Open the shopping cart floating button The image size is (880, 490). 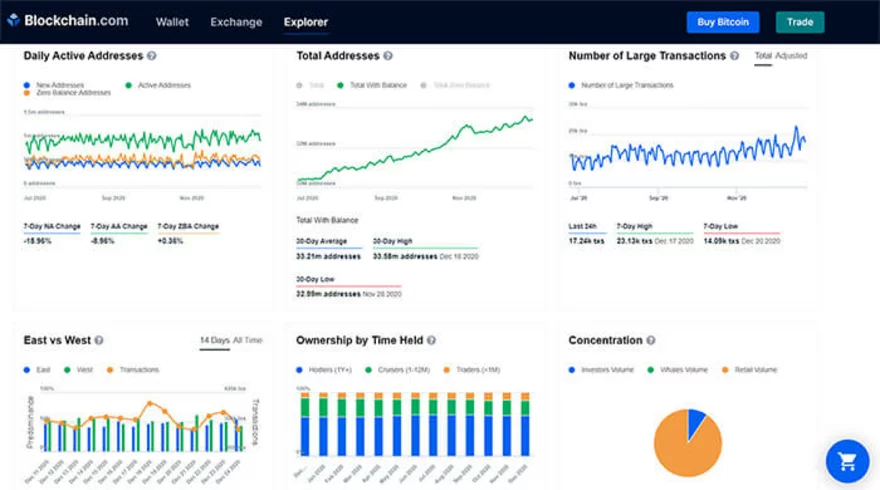pyautogui.click(x=847, y=461)
